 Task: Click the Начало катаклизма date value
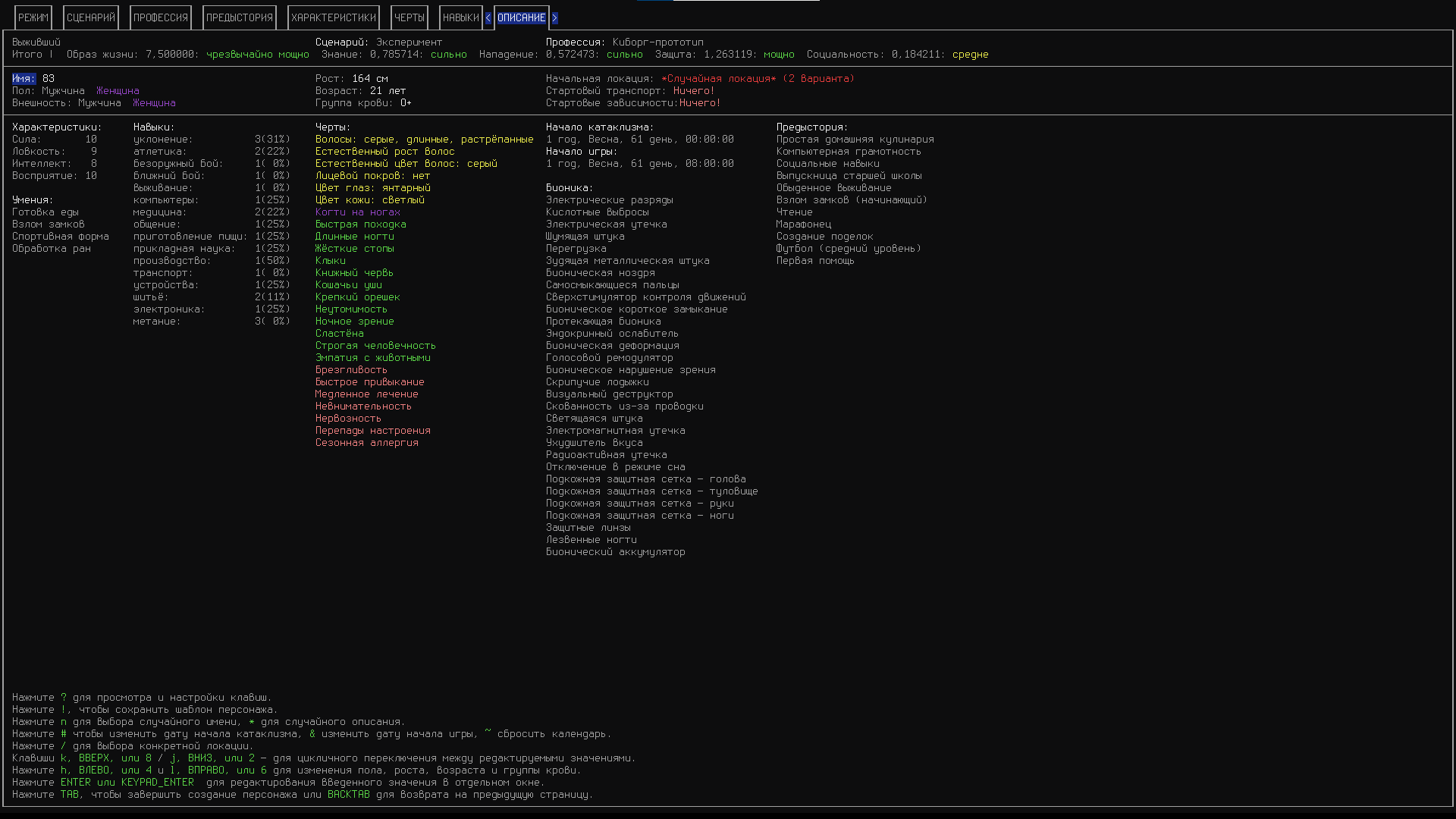(639, 140)
